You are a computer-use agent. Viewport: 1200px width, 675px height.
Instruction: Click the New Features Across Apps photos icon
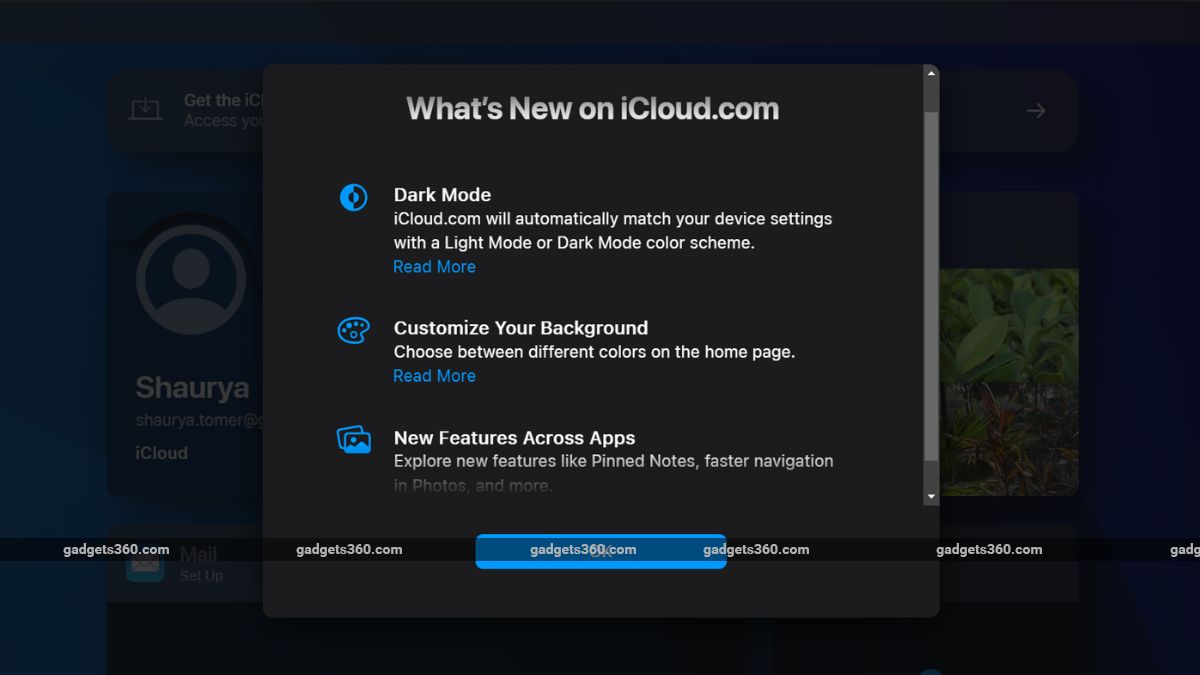pos(353,440)
